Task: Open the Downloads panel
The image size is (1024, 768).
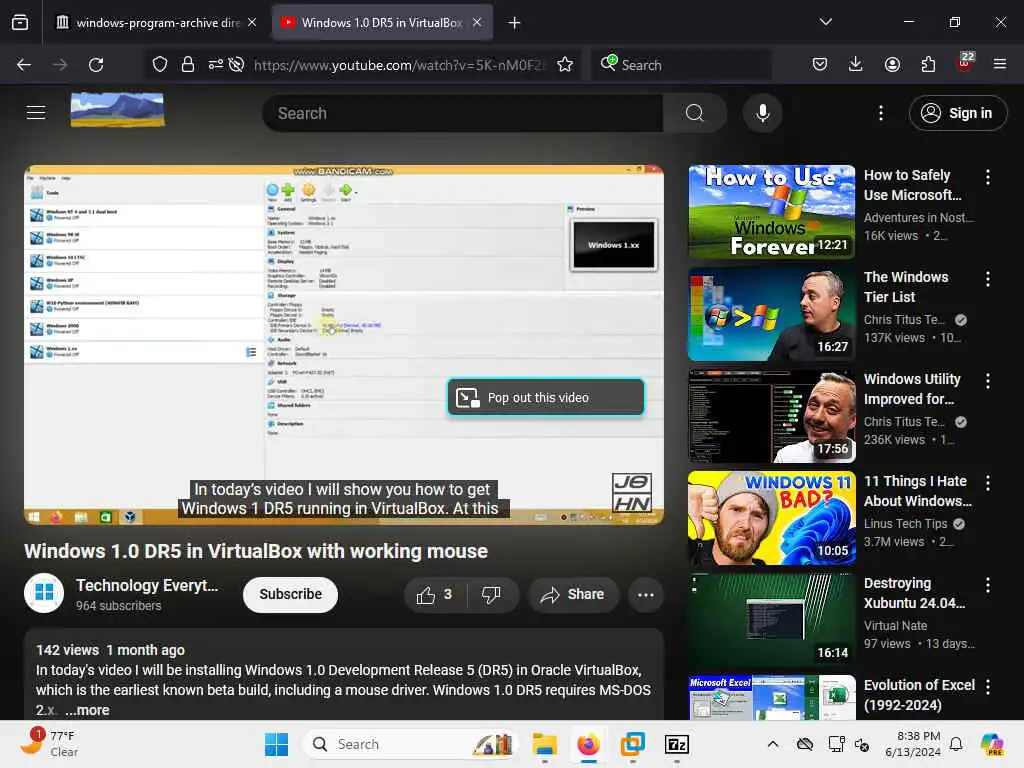Action: [x=856, y=64]
